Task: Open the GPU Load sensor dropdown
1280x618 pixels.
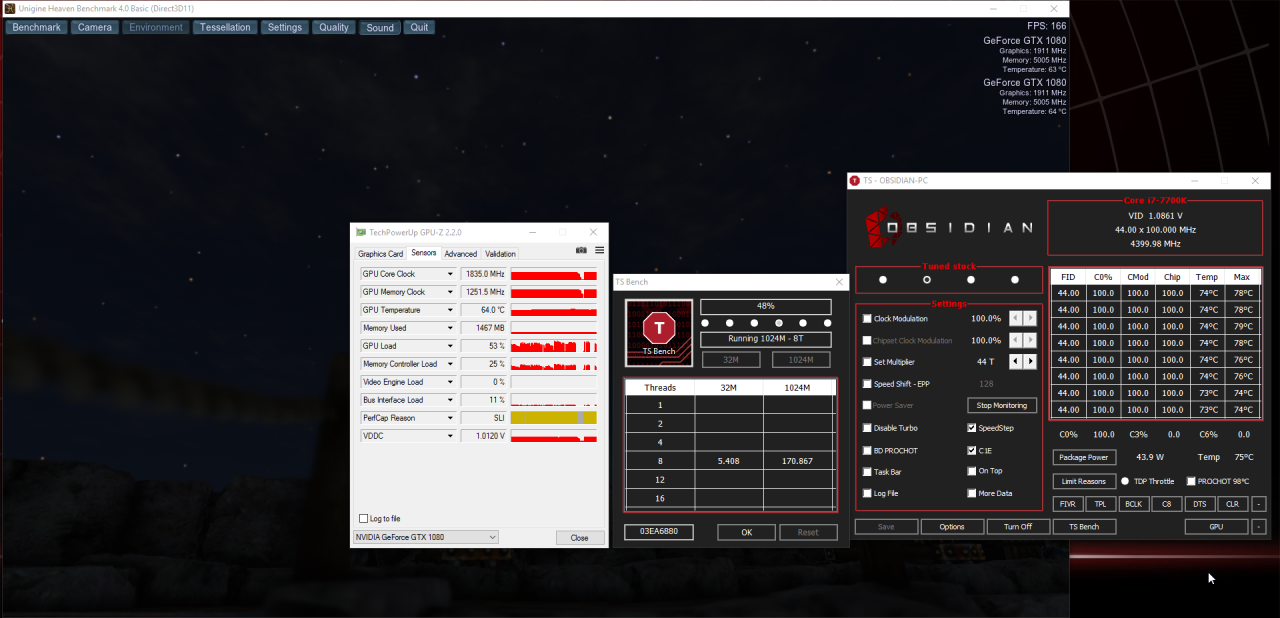Action: [450, 346]
